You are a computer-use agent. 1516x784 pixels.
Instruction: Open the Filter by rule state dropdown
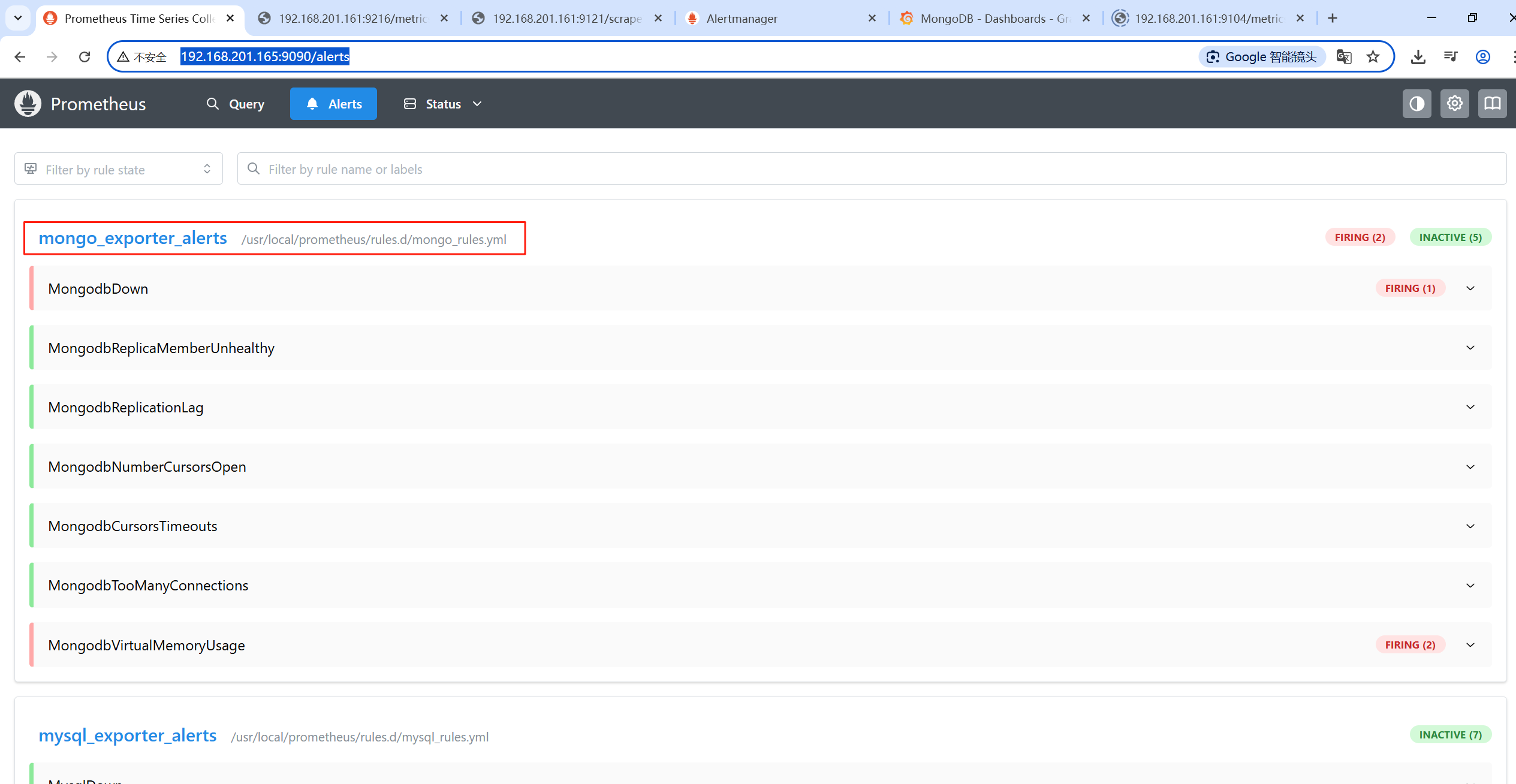(x=119, y=169)
